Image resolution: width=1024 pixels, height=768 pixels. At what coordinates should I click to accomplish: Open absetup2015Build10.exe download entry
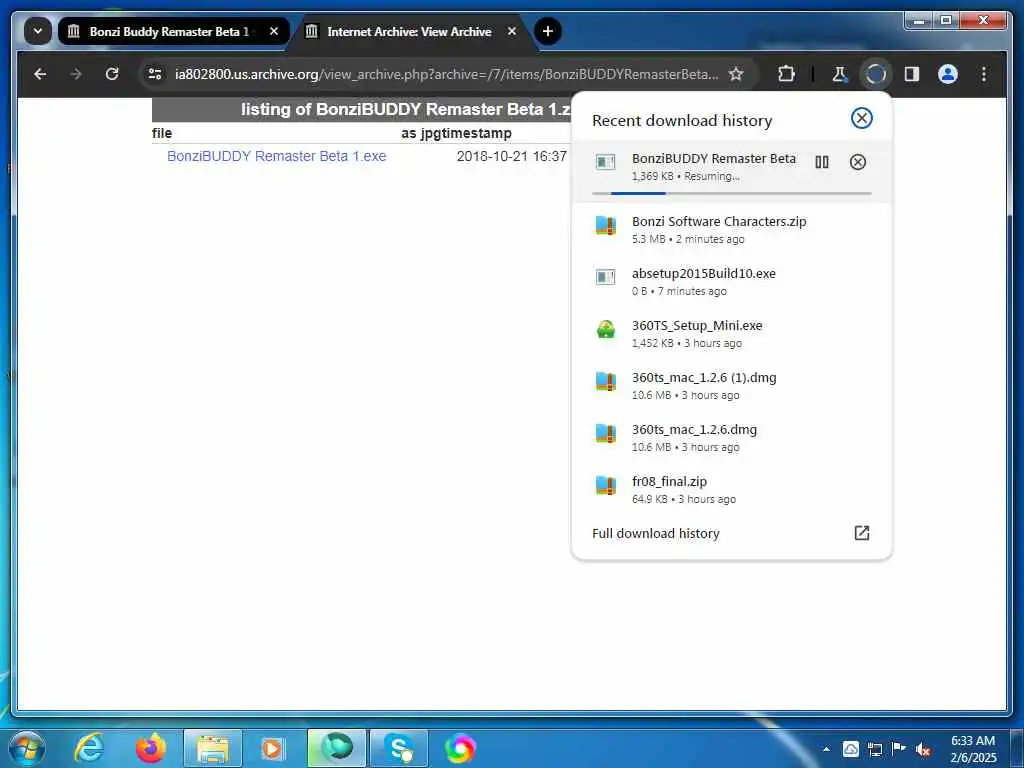[731, 281]
